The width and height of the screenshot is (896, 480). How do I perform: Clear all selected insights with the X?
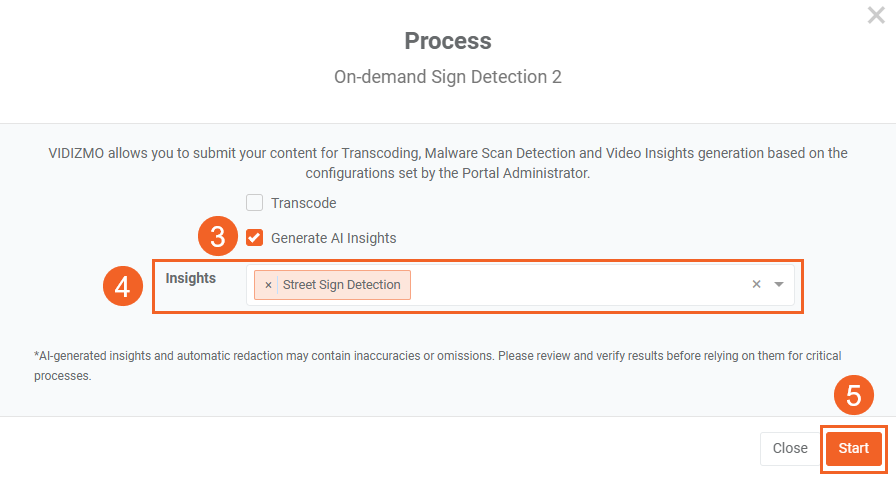[757, 284]
